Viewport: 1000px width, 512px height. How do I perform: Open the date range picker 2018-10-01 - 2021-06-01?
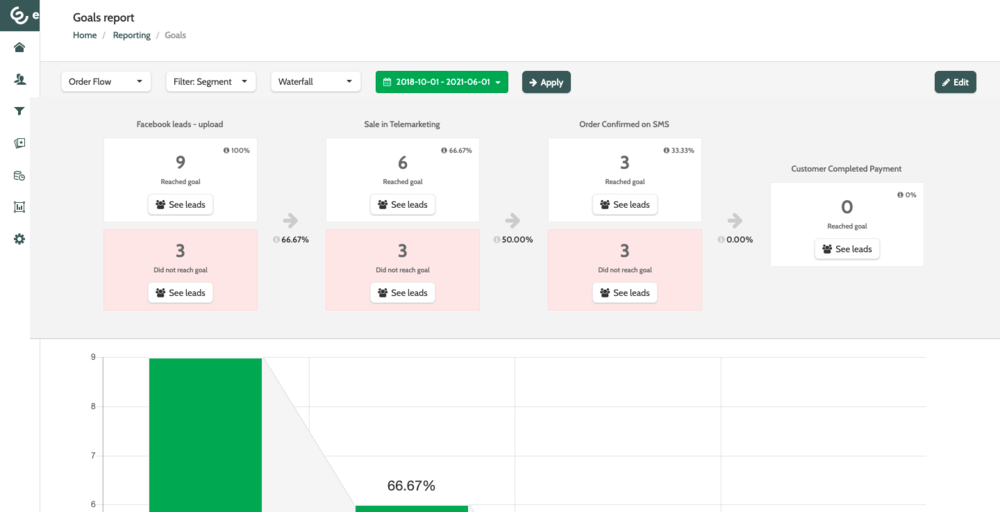(x=441, y=82)
